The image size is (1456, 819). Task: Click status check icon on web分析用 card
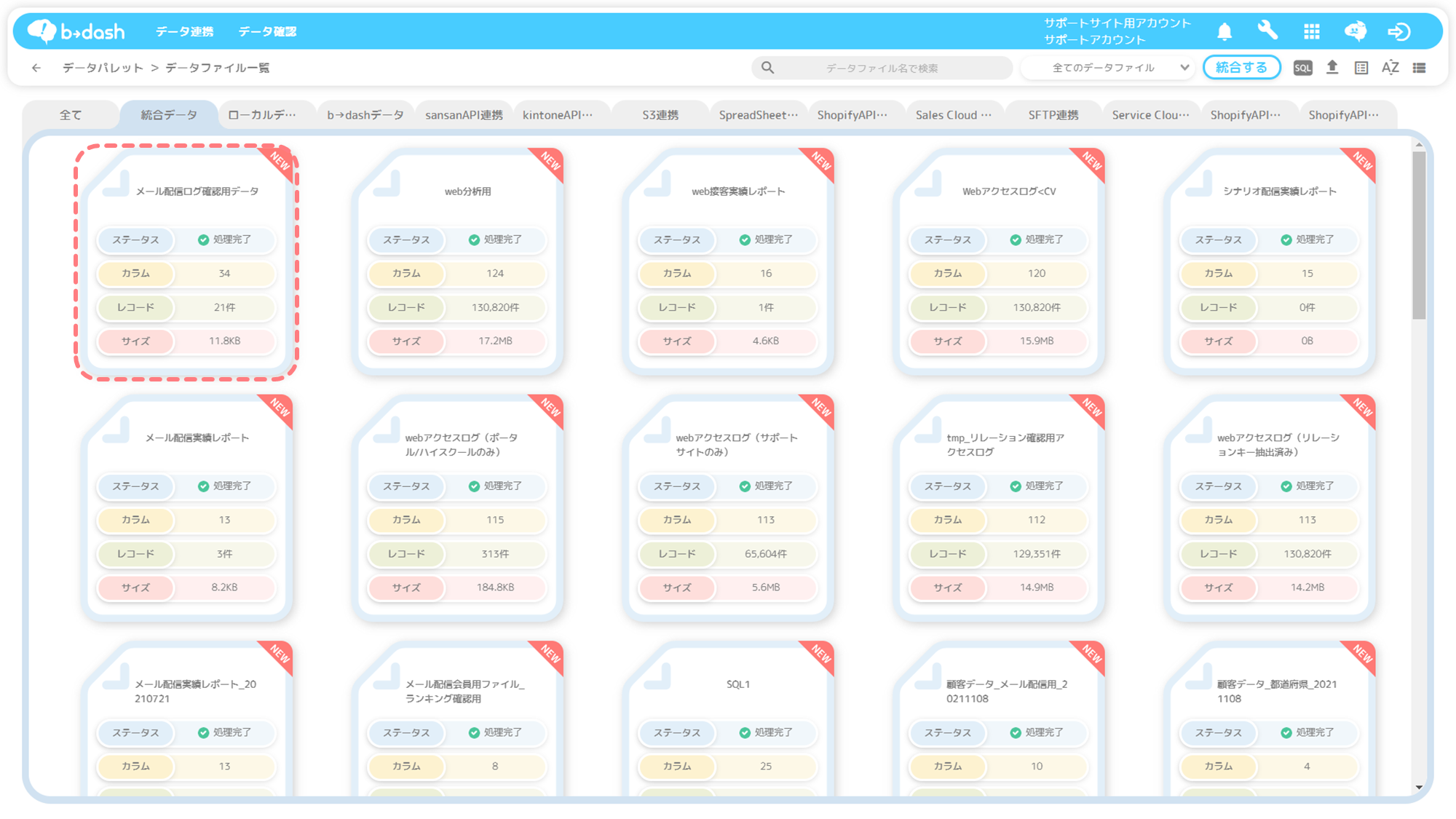[x=474, y=240]
